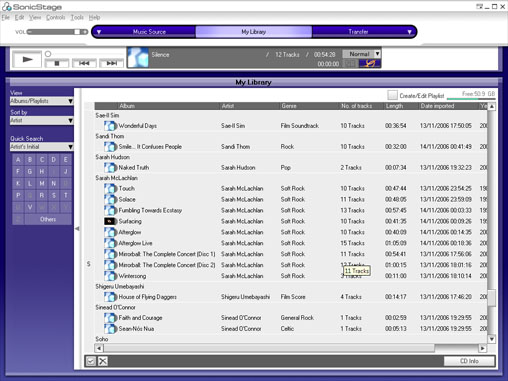Click the House of Flying Daggers album icon
Screen dimensions: 508x381
110,297
